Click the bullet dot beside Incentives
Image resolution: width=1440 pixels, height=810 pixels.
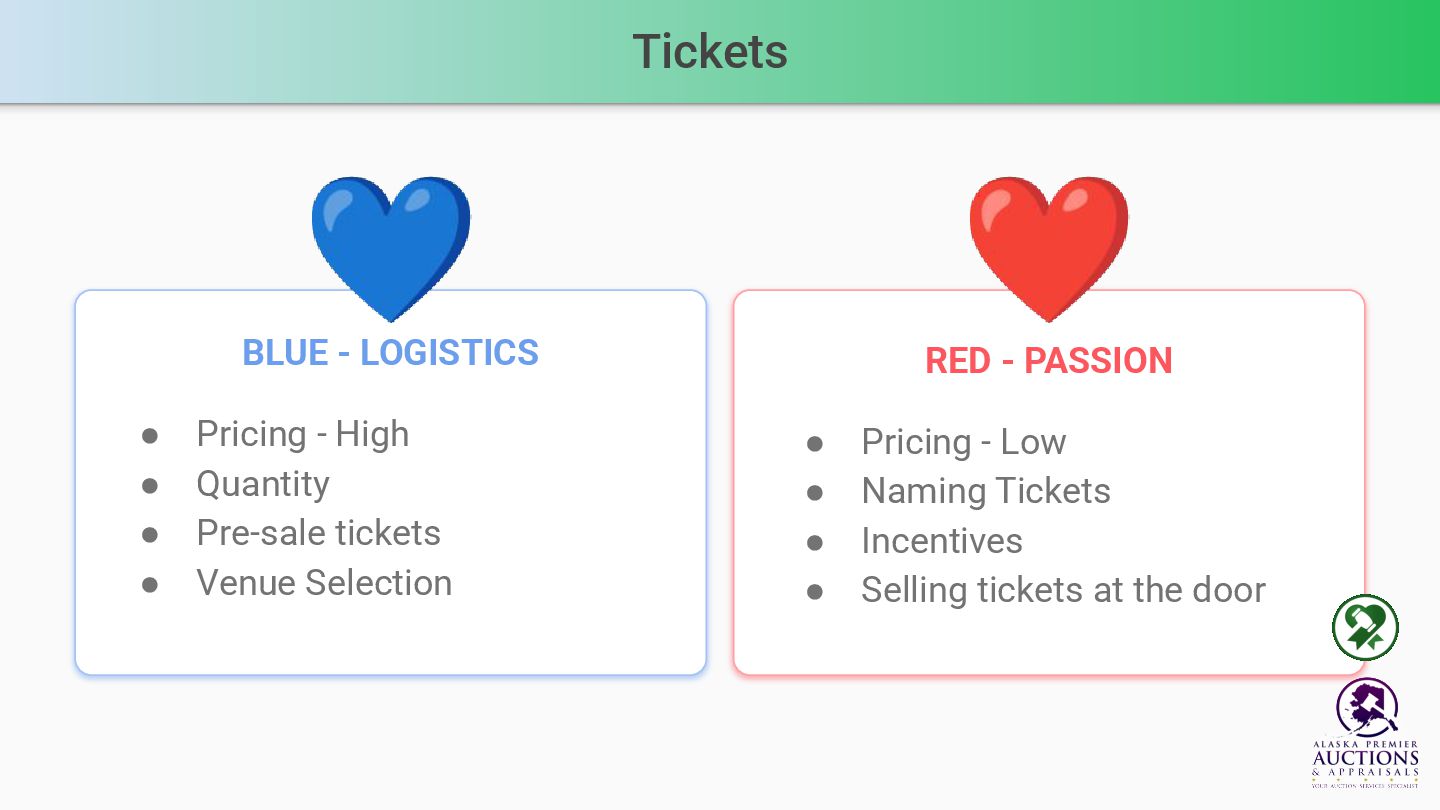pyautogui.click(x=815, y=543)
